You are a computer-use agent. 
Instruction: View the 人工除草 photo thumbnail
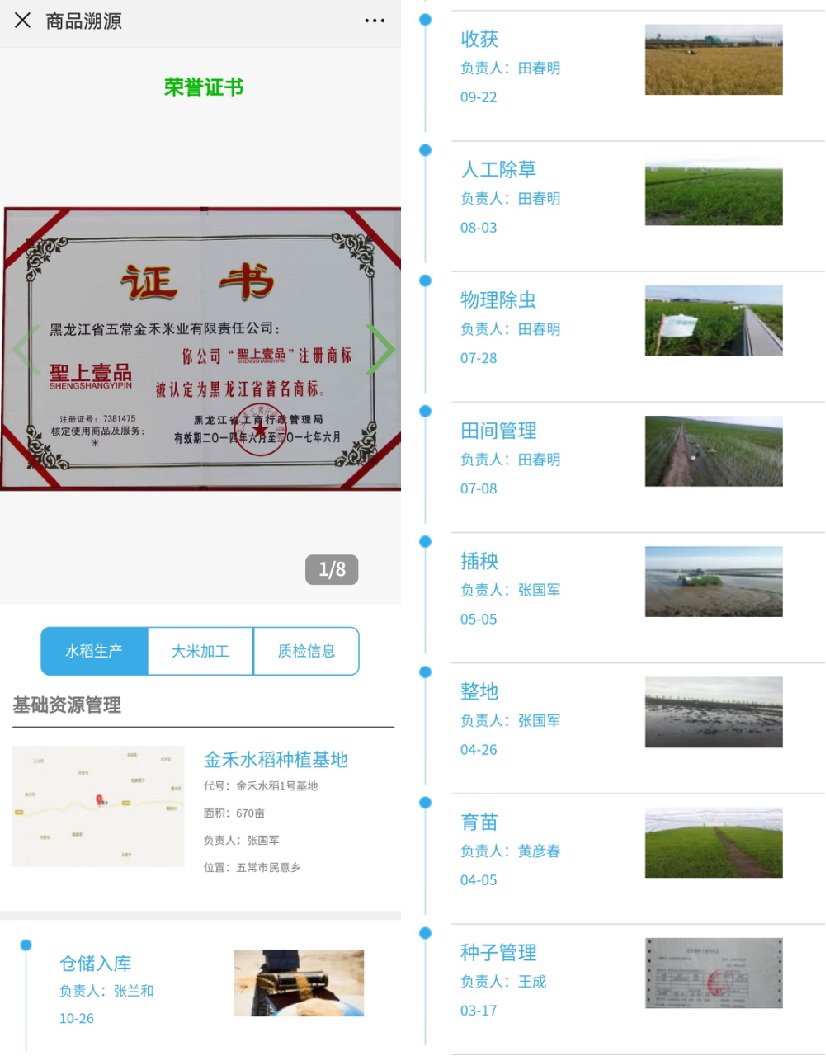tap(713, 191)
